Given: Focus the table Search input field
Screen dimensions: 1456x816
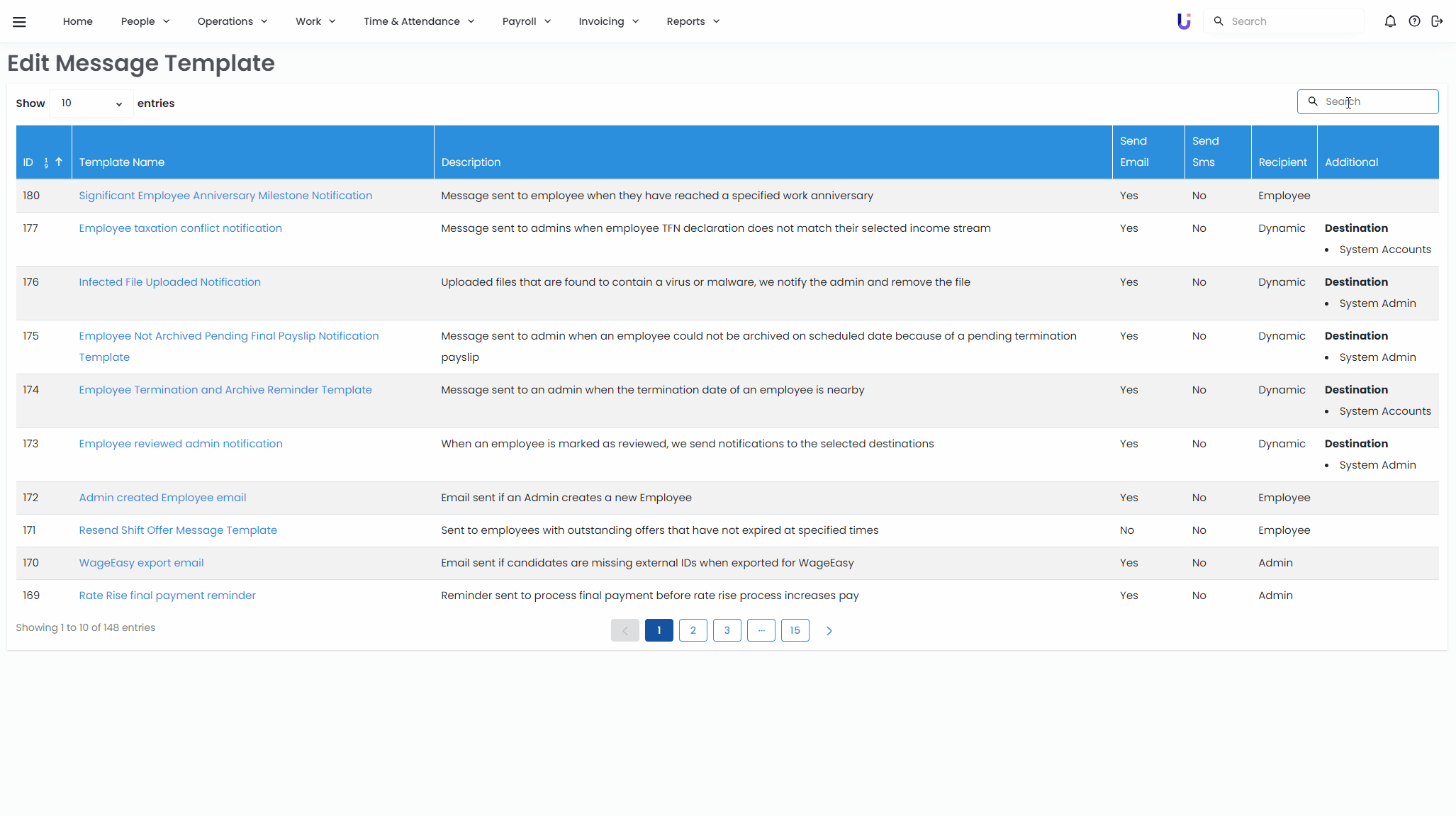Looking at the screenshot, I should (x=1375, y=101).
